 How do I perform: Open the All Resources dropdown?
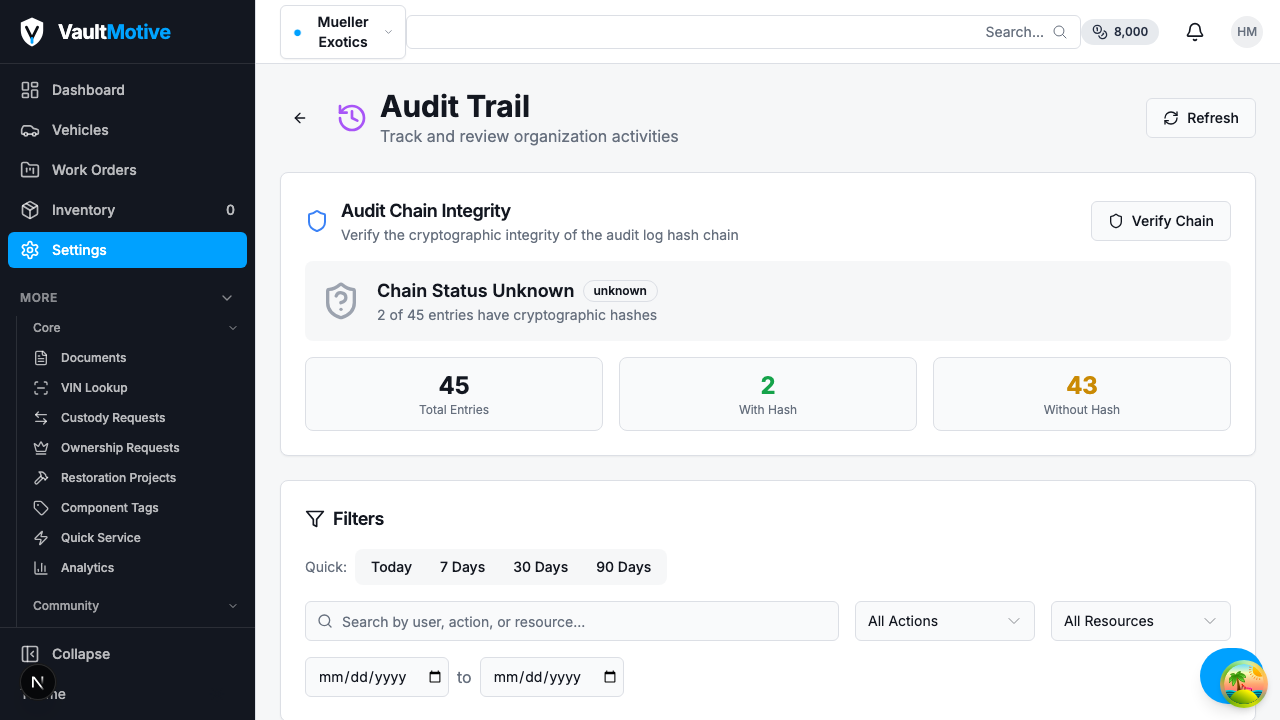[1141, 621]
